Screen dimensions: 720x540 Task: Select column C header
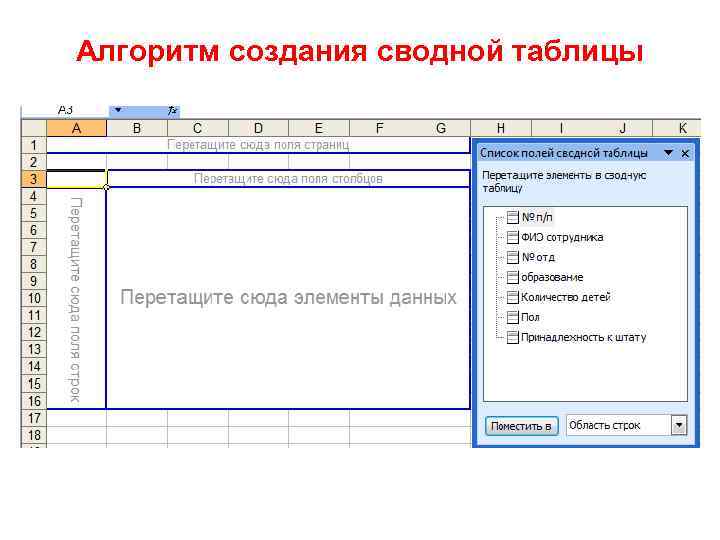point(197,128)
